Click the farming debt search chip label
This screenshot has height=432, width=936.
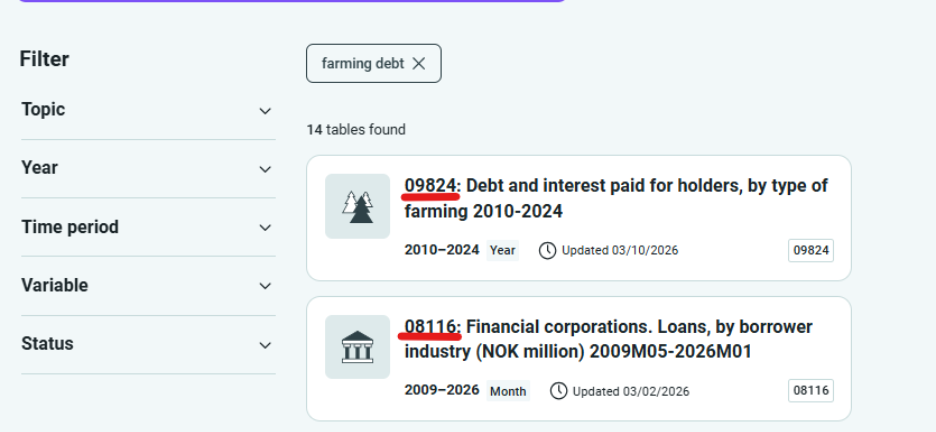click(x=363, y=63)
